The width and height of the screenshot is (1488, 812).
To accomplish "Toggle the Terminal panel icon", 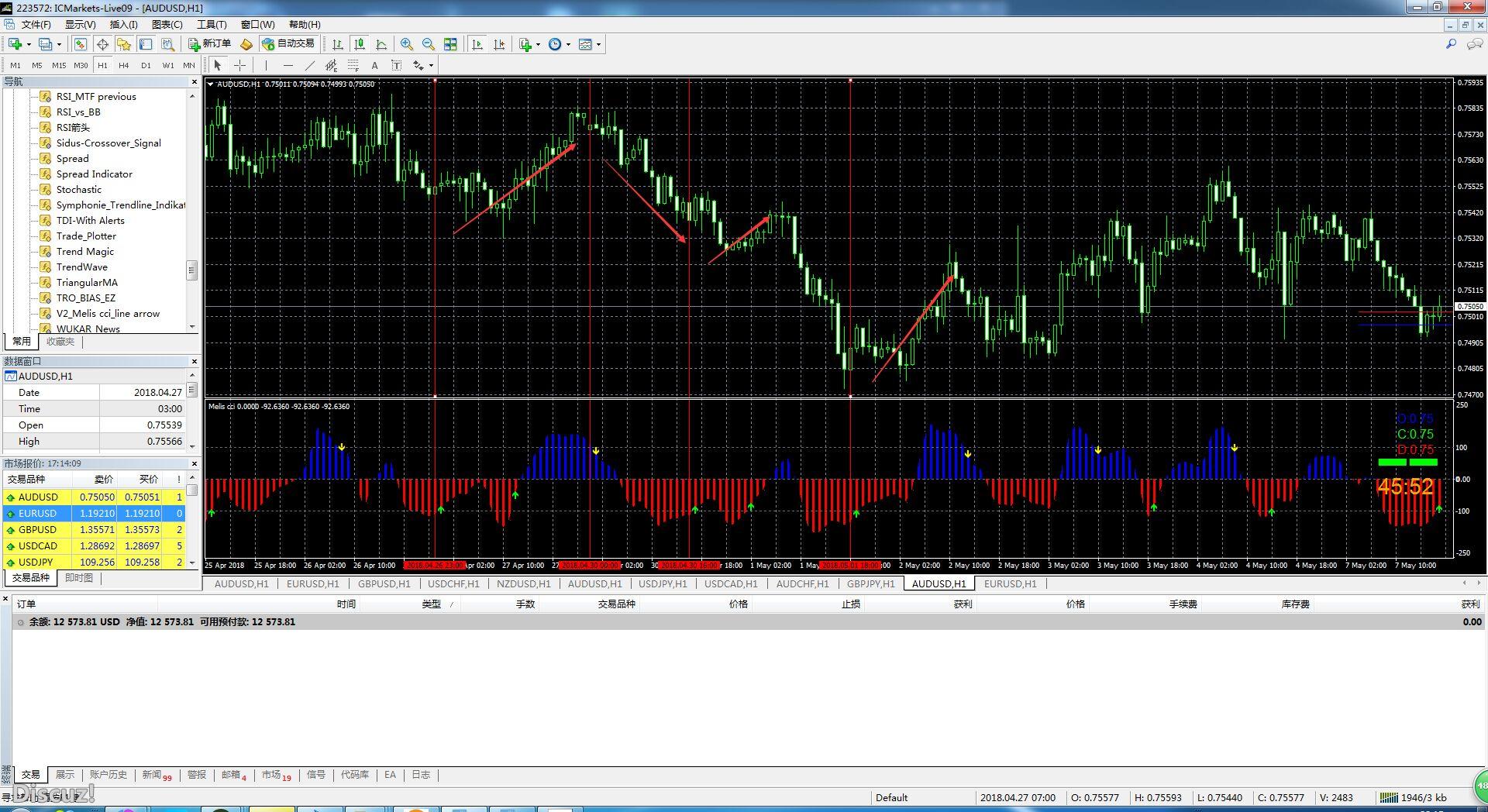I will [146, 44].
